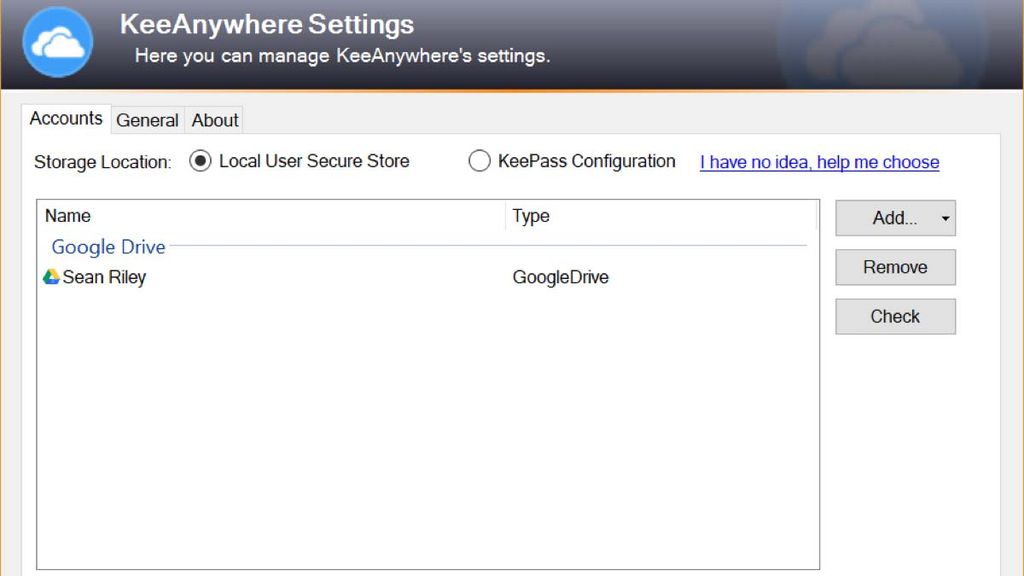The image size is (1024, 576).
Task: Open the 'I have no idea, help me choose' link
Action: tap(818, 162)
